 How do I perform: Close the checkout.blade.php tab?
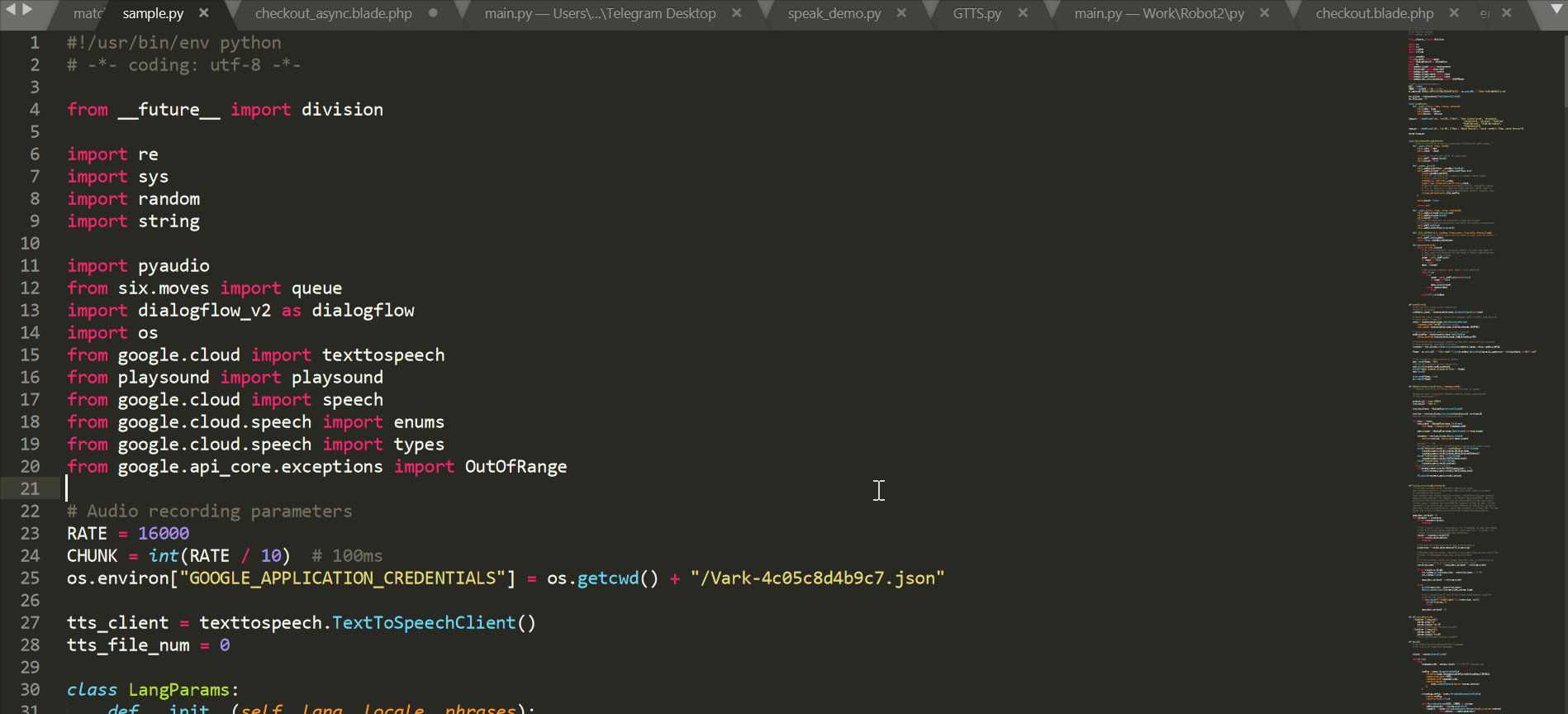click(1454, 13)
